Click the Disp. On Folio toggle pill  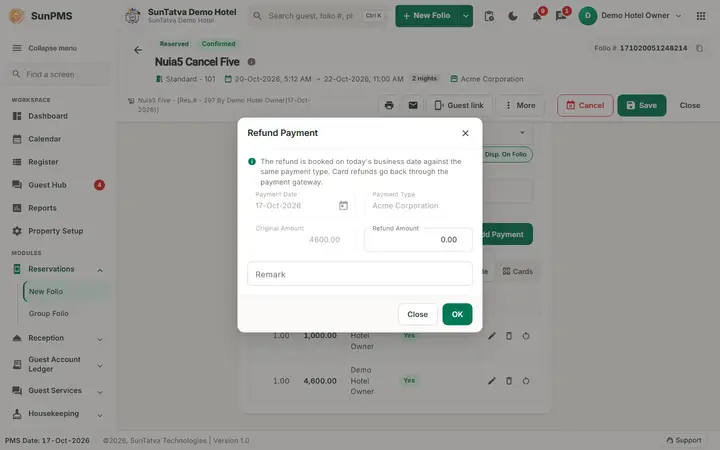[x=507, y=154]
